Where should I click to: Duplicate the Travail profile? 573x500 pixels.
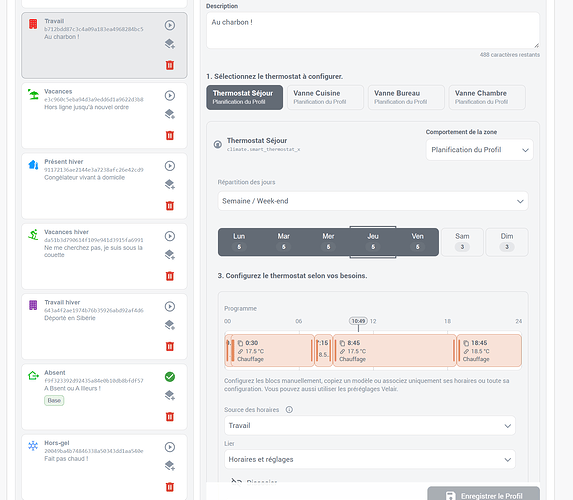170,44
